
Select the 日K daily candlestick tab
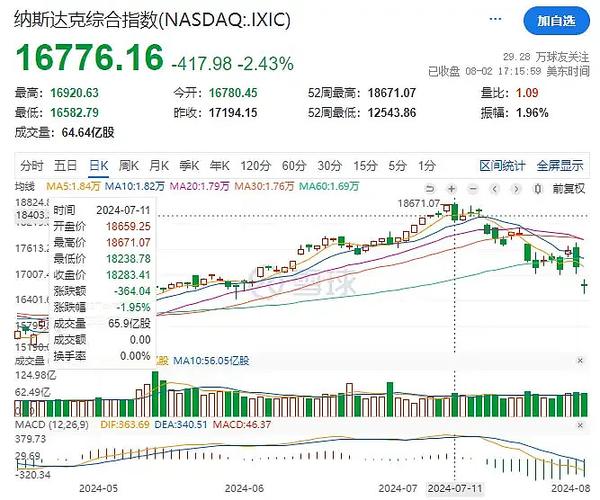click(99, 166)
